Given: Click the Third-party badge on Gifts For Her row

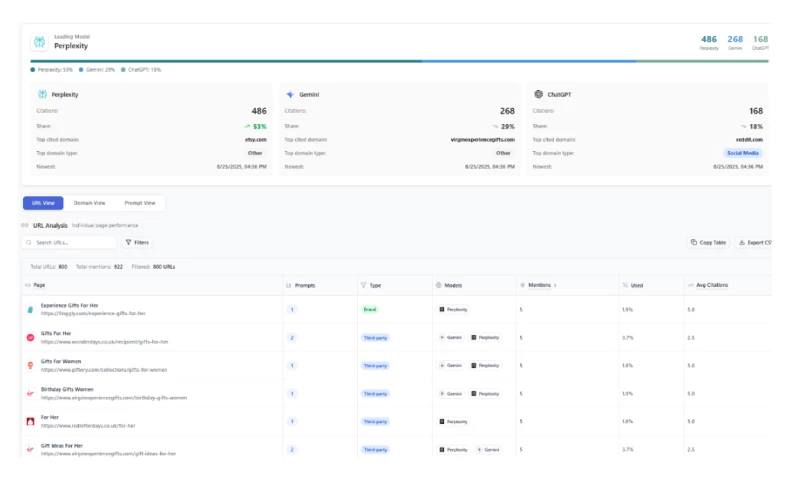Looking at the screenshot, I should [376, 338].
